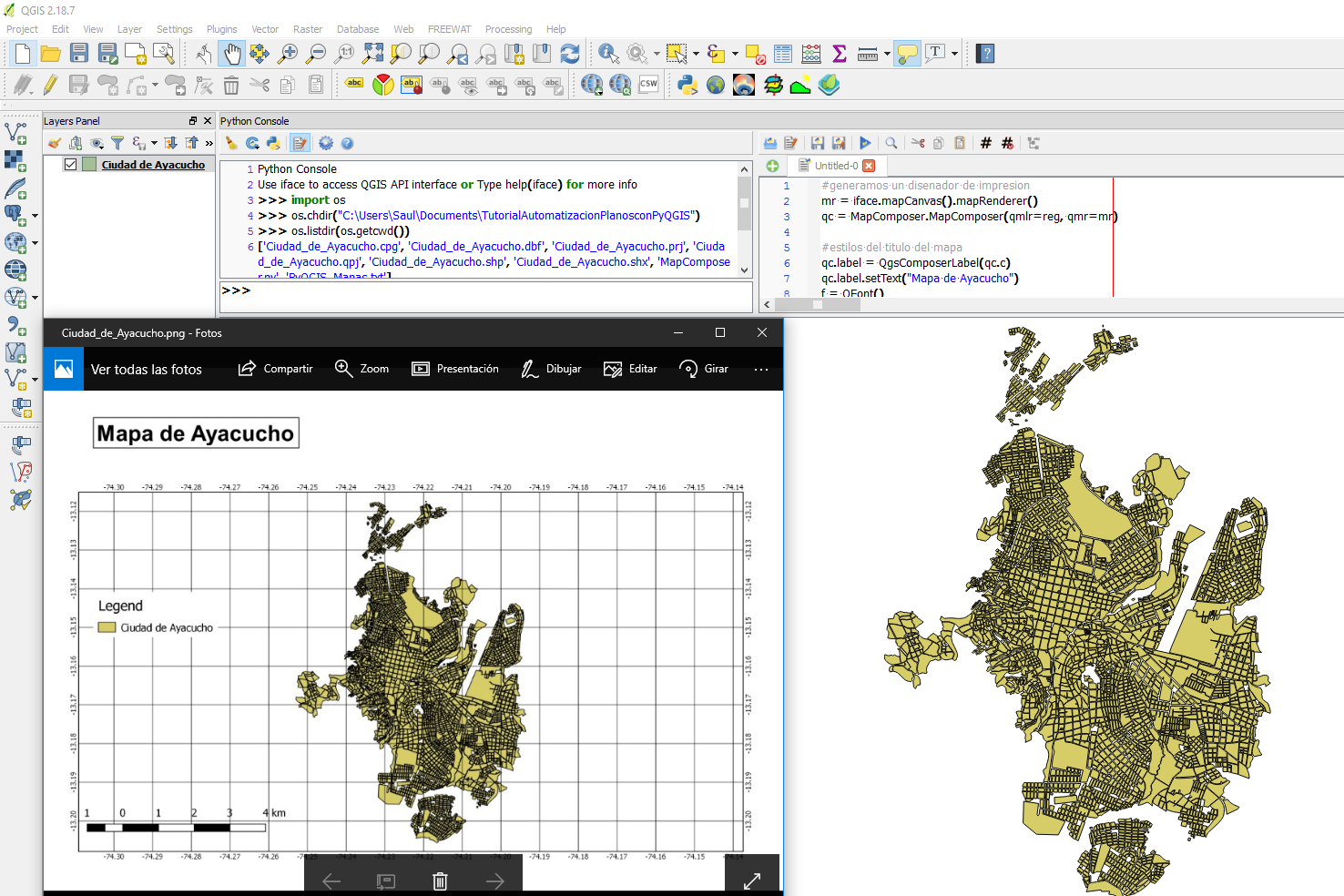Toggle the Show Editor button in console
Image resolution: width=1344 pixels, height=896 pixels.
pyautogui.click(x=300, y=143)
